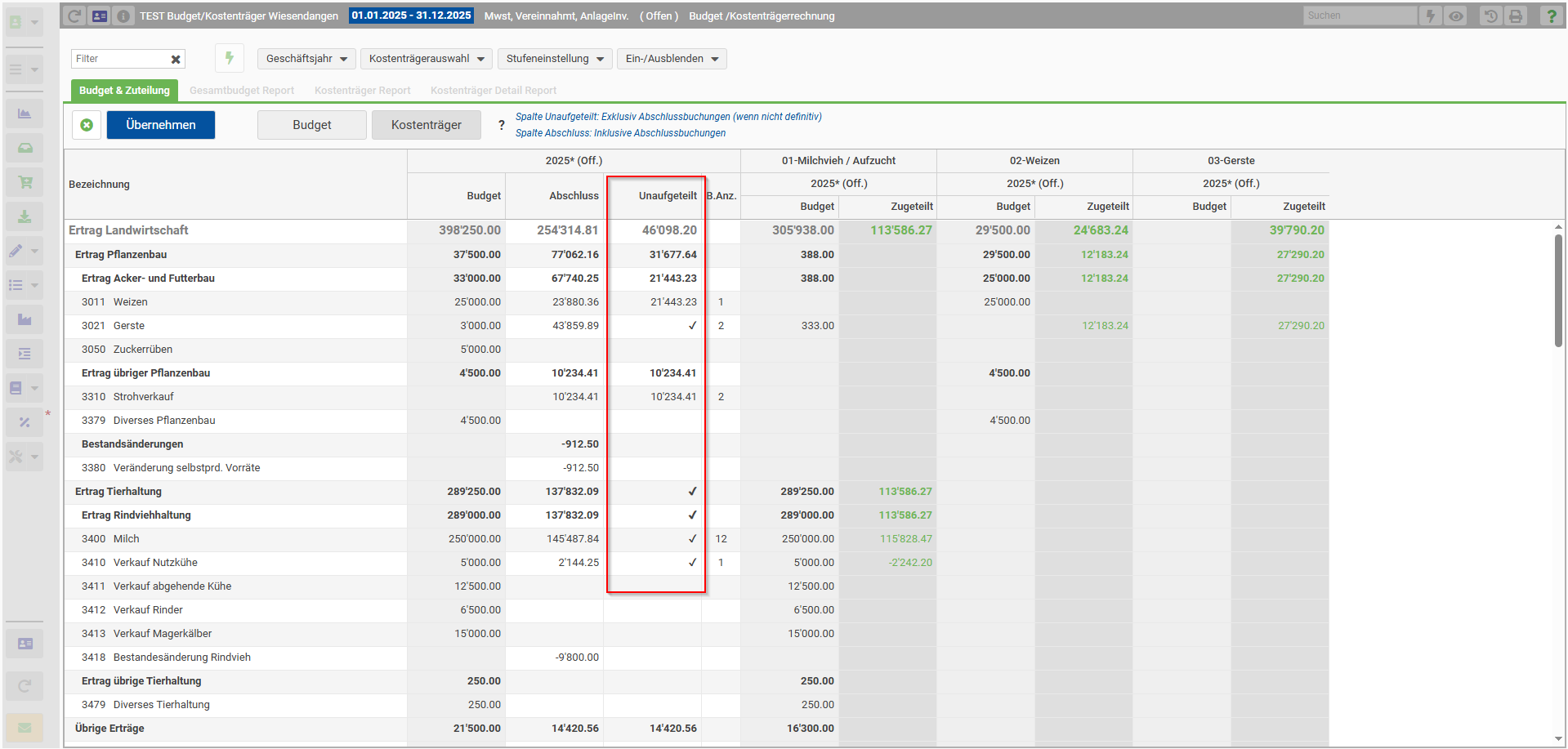The width and height of the screenshot is (1568, 749).
Task: Select the Kostenträger Detail Report tab
Action: coord(493,91)
